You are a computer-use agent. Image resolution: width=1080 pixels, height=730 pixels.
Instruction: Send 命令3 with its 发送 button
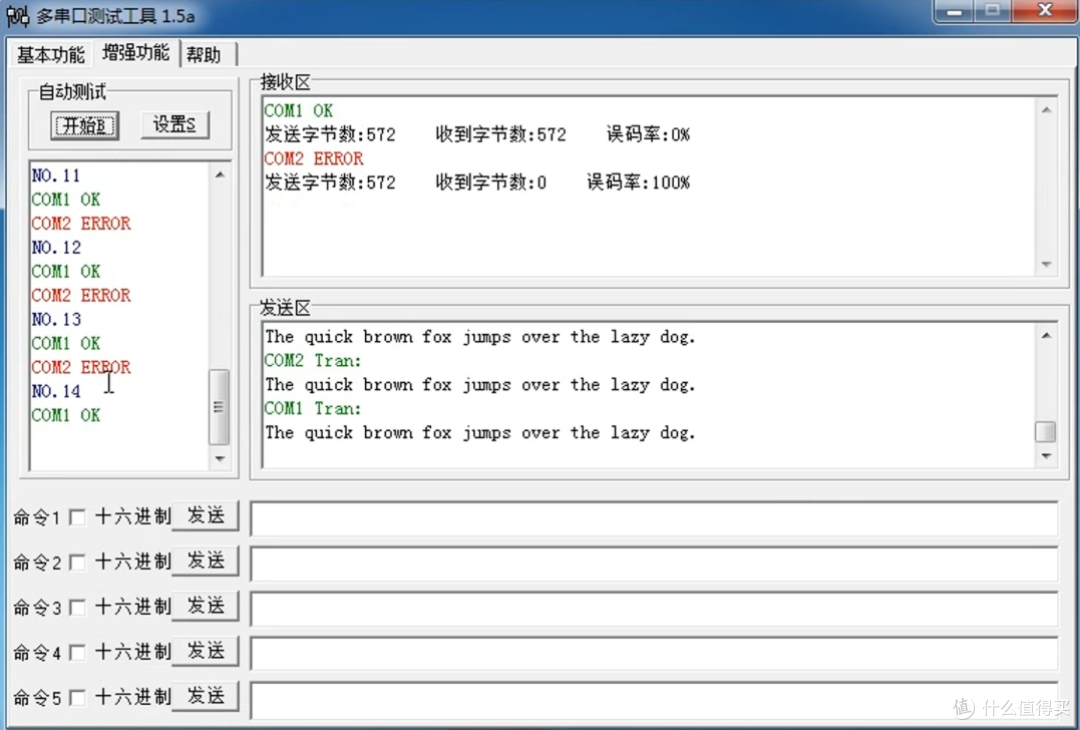click(205, 606)
